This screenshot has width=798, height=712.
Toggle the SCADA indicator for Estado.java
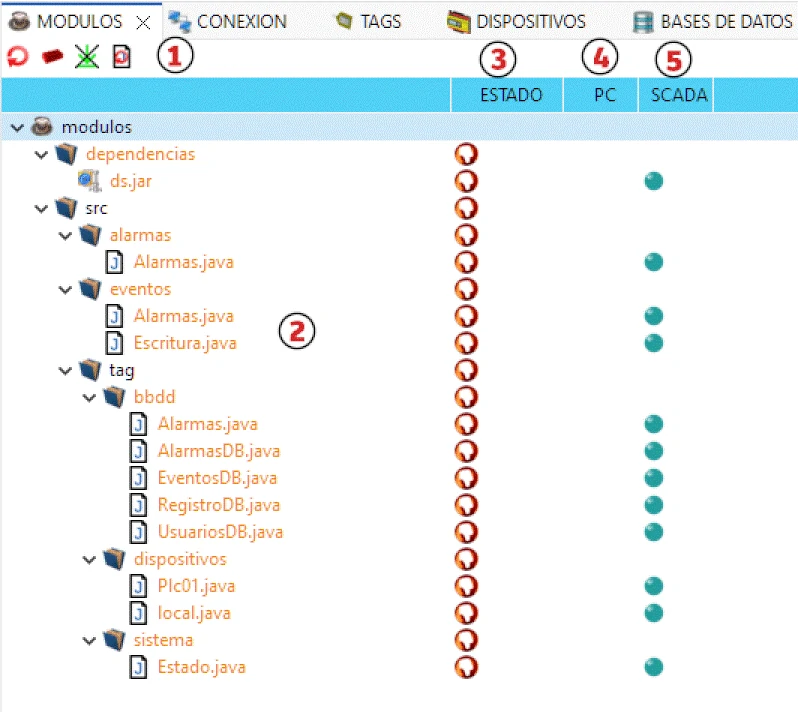click(654, 667)
